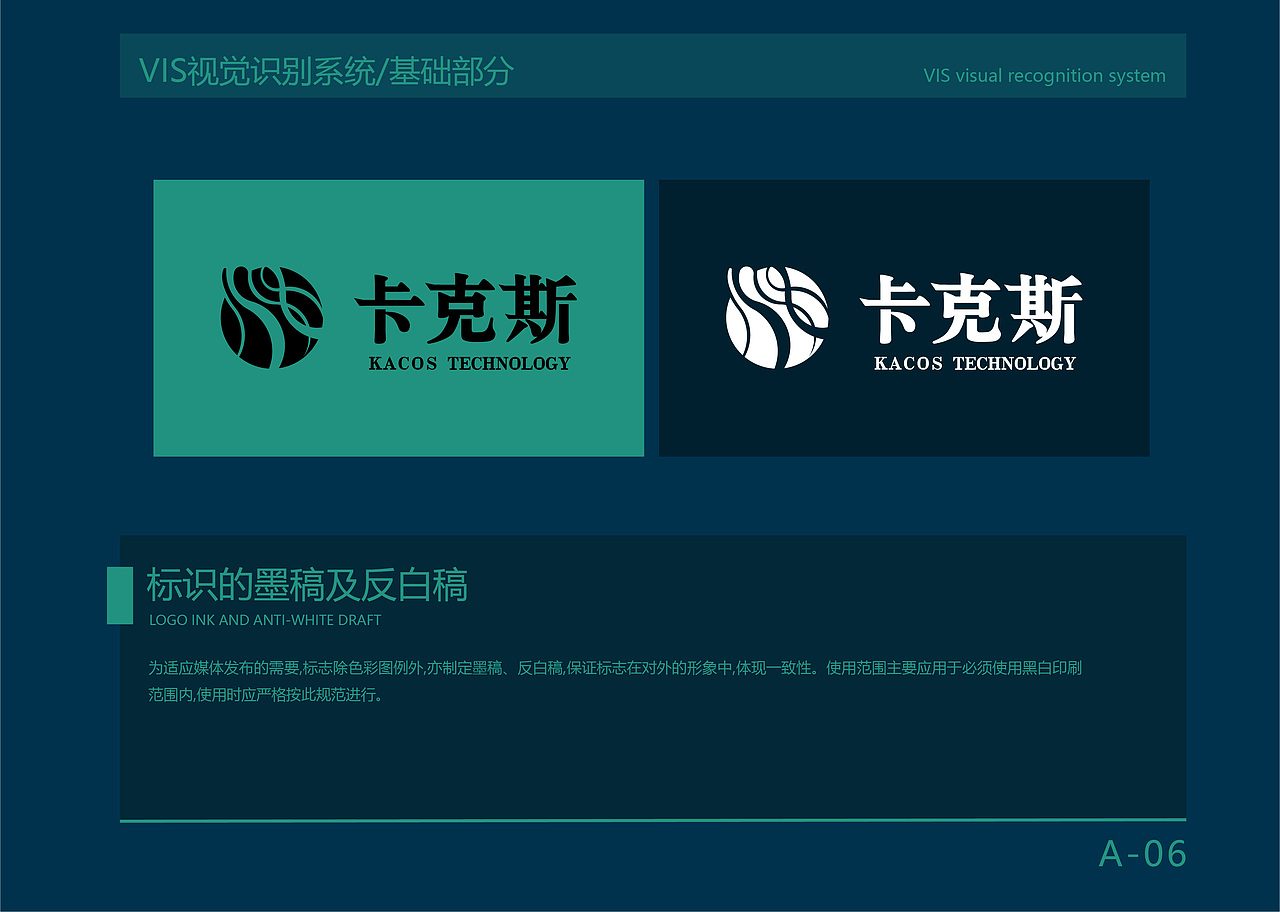Image resolution: width=1280 pixels, height=912 pixels.
Task: Click the leaf swirl symbol inside the dark panel
Action: [776, 318]
